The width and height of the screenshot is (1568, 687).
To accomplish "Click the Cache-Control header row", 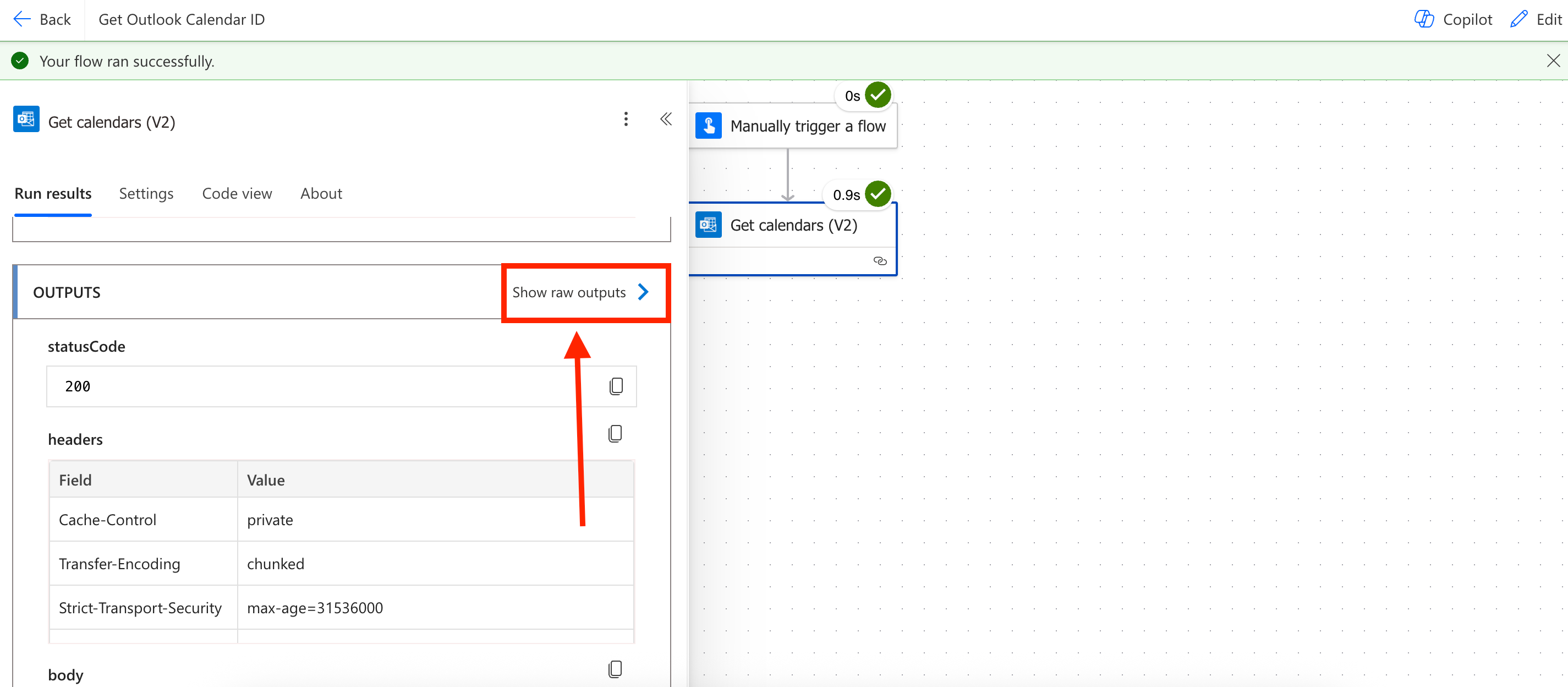I will [341, 520].
